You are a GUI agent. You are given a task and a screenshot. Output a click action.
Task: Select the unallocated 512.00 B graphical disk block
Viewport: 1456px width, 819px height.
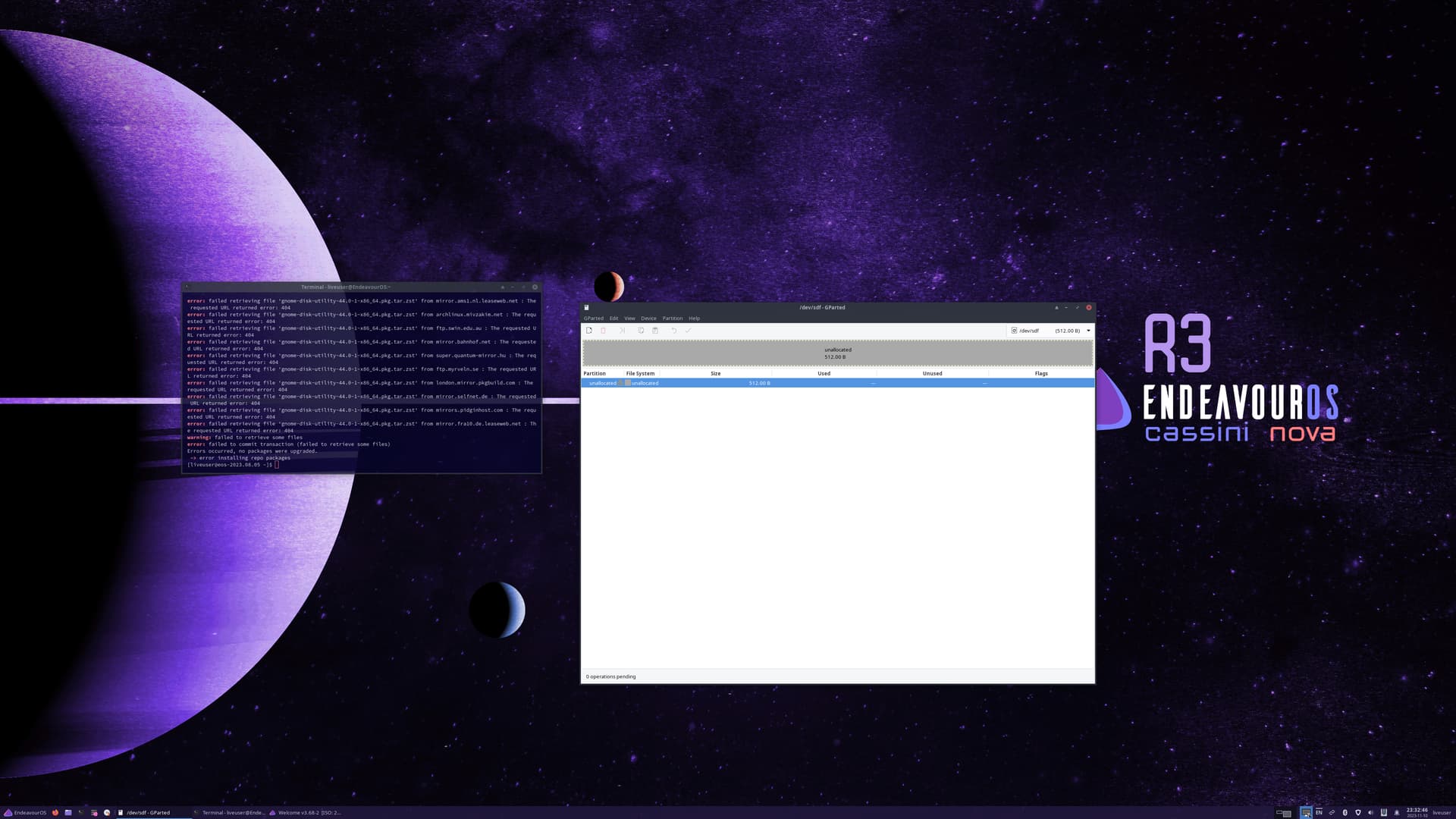[x=837, y=353]
